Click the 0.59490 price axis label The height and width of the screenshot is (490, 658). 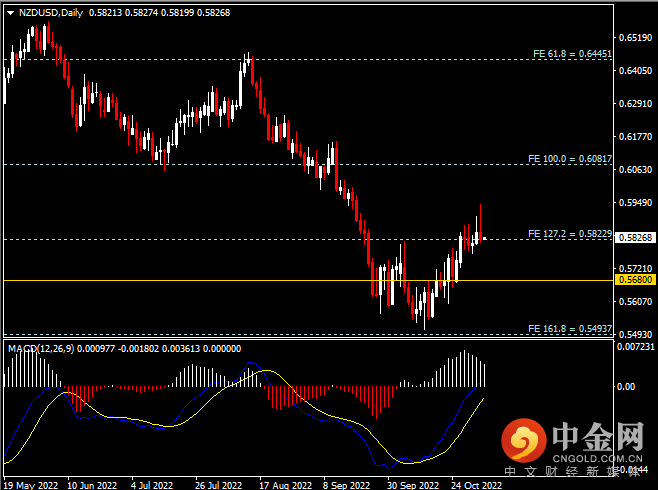635,203
